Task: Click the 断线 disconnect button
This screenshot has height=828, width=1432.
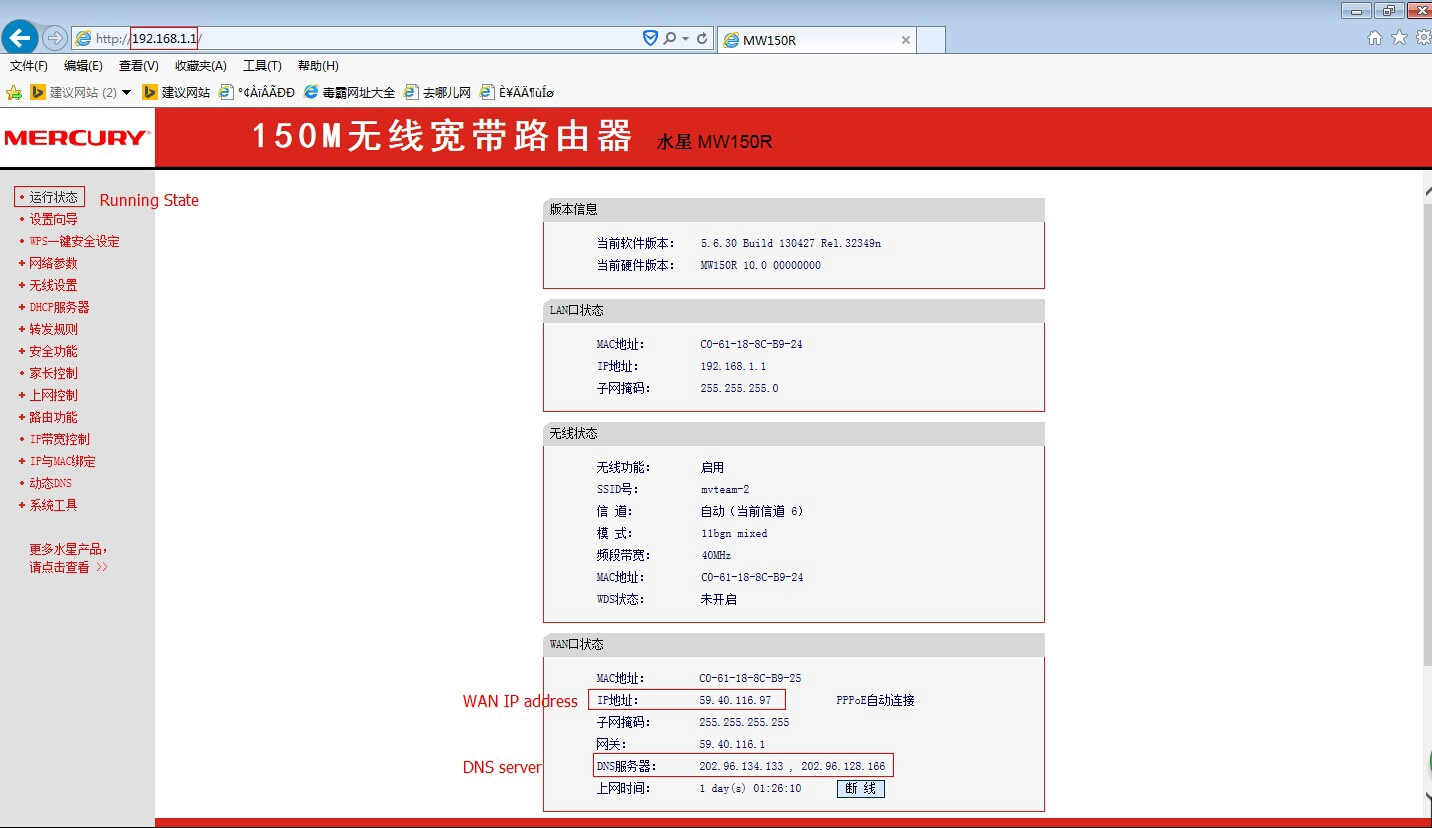Action: (x=861, y=788)
